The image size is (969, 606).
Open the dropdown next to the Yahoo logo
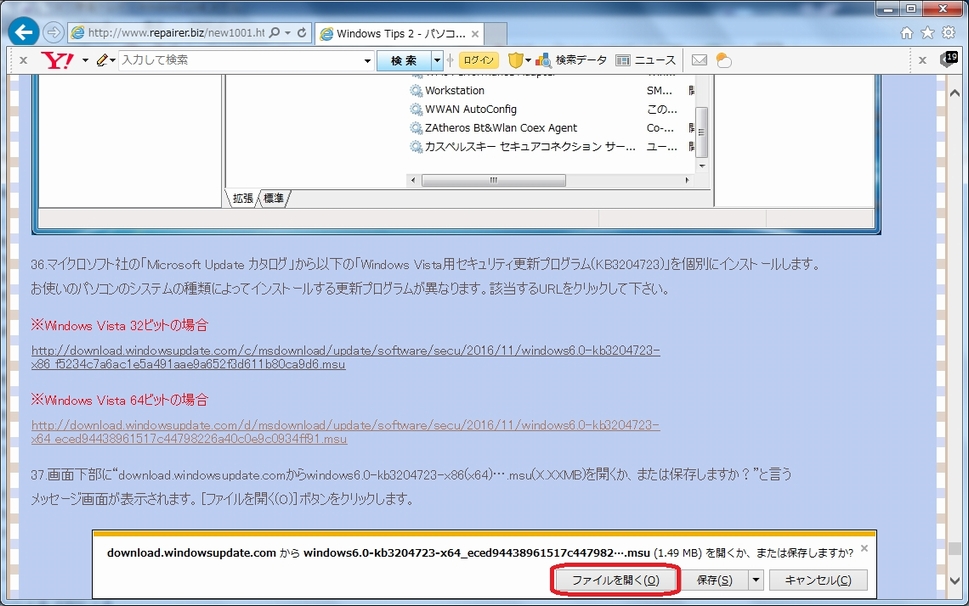click(x=85, y=61)
